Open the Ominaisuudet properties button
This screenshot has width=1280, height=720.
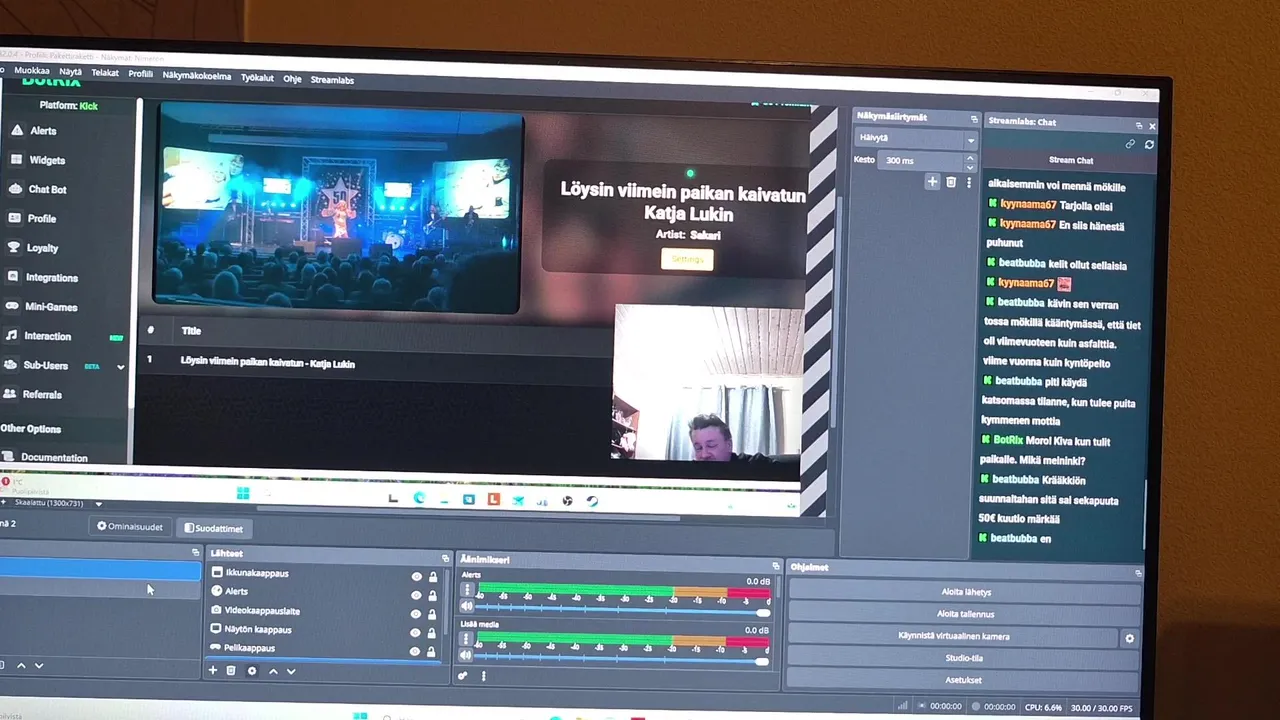[129, 527]
